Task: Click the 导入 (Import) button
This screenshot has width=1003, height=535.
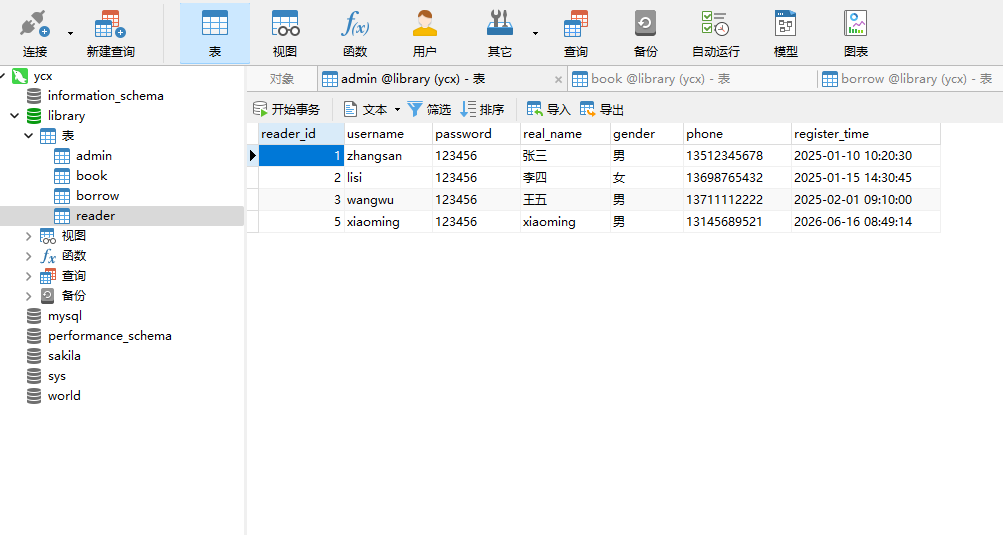Action: (548, 109)
